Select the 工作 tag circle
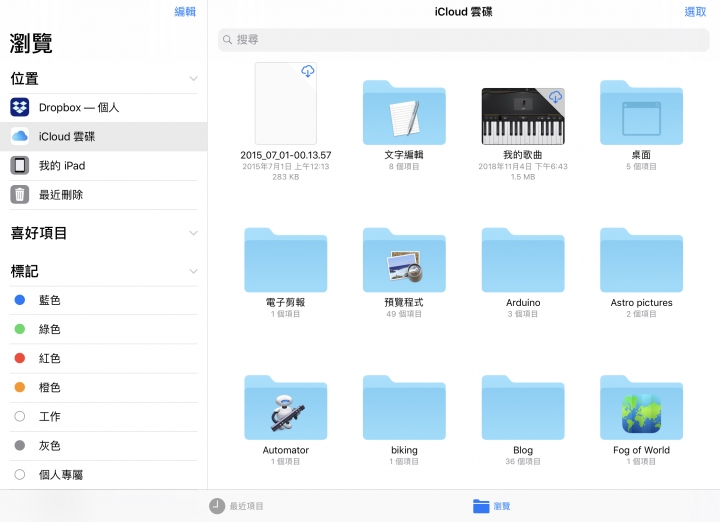Screen dimensions: 720x522 20,416
